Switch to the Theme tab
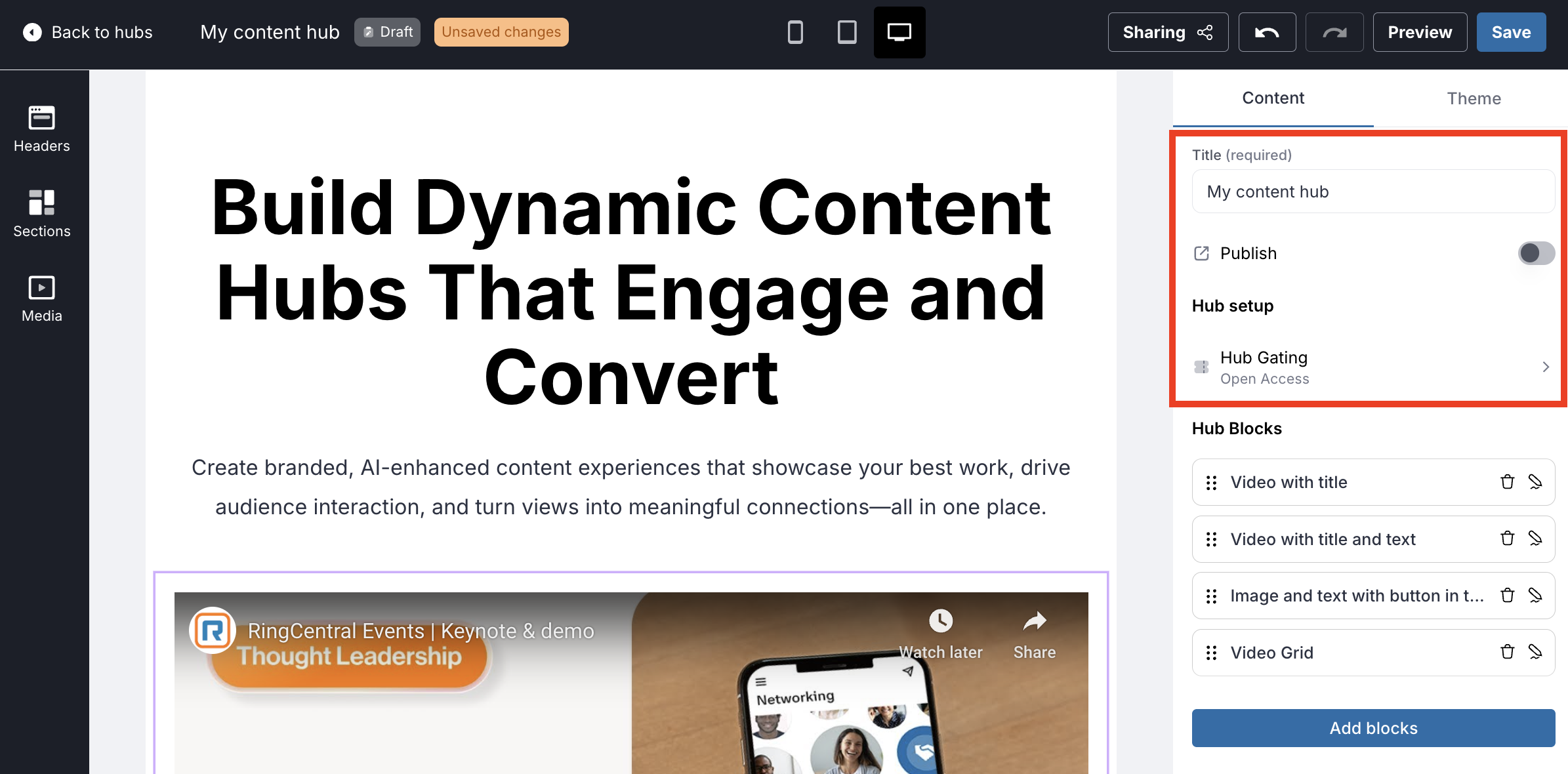 (x=1474, y=98)
